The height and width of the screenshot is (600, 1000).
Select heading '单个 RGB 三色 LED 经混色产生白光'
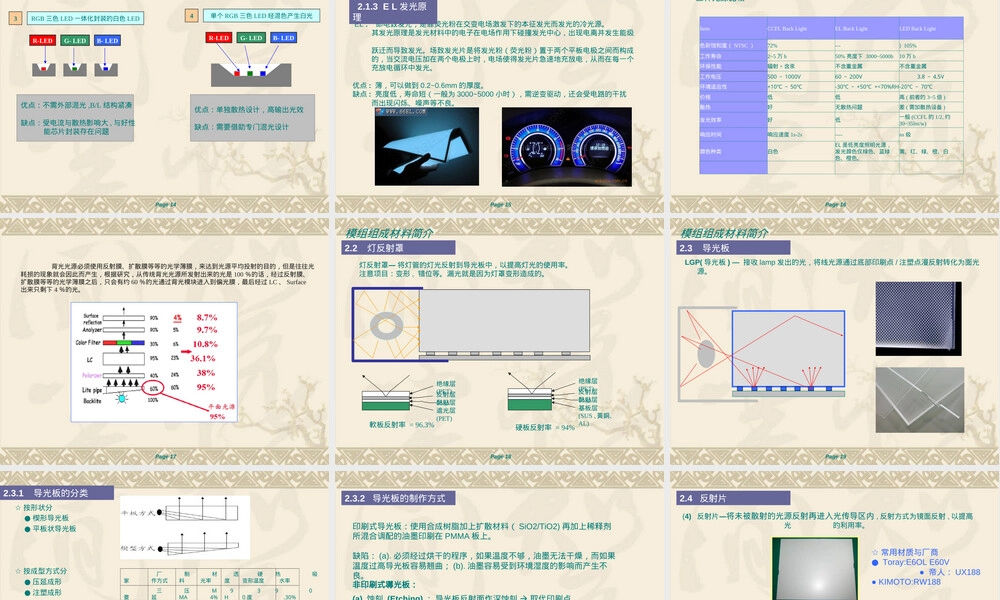click(261, 15)
